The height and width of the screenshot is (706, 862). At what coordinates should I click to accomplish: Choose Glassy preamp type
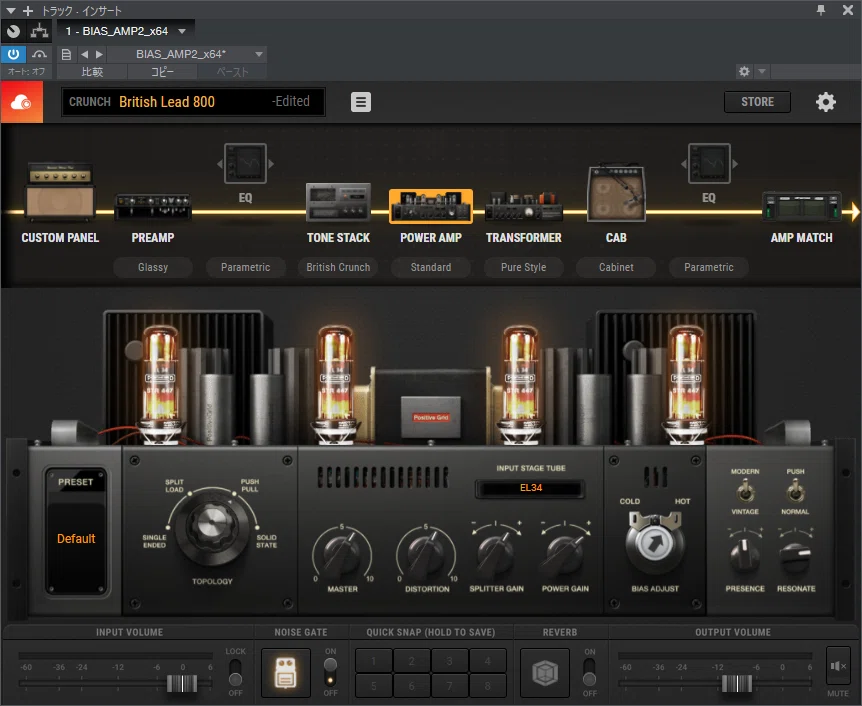153,267
